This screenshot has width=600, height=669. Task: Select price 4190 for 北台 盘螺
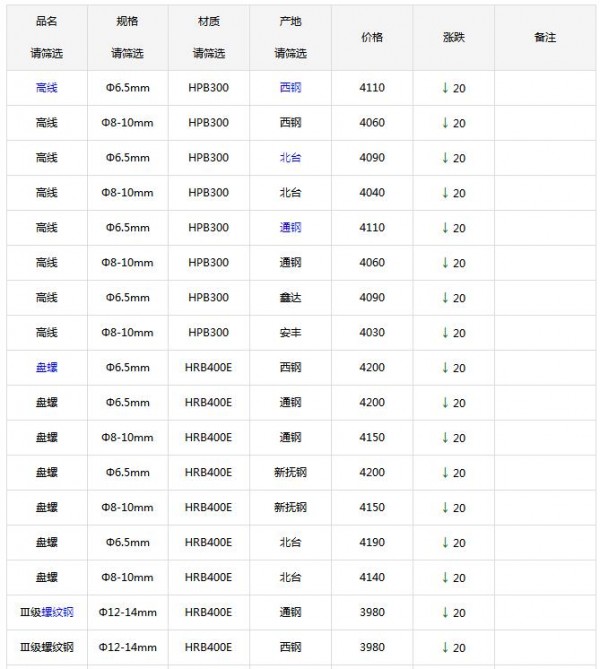pos(372,543)
